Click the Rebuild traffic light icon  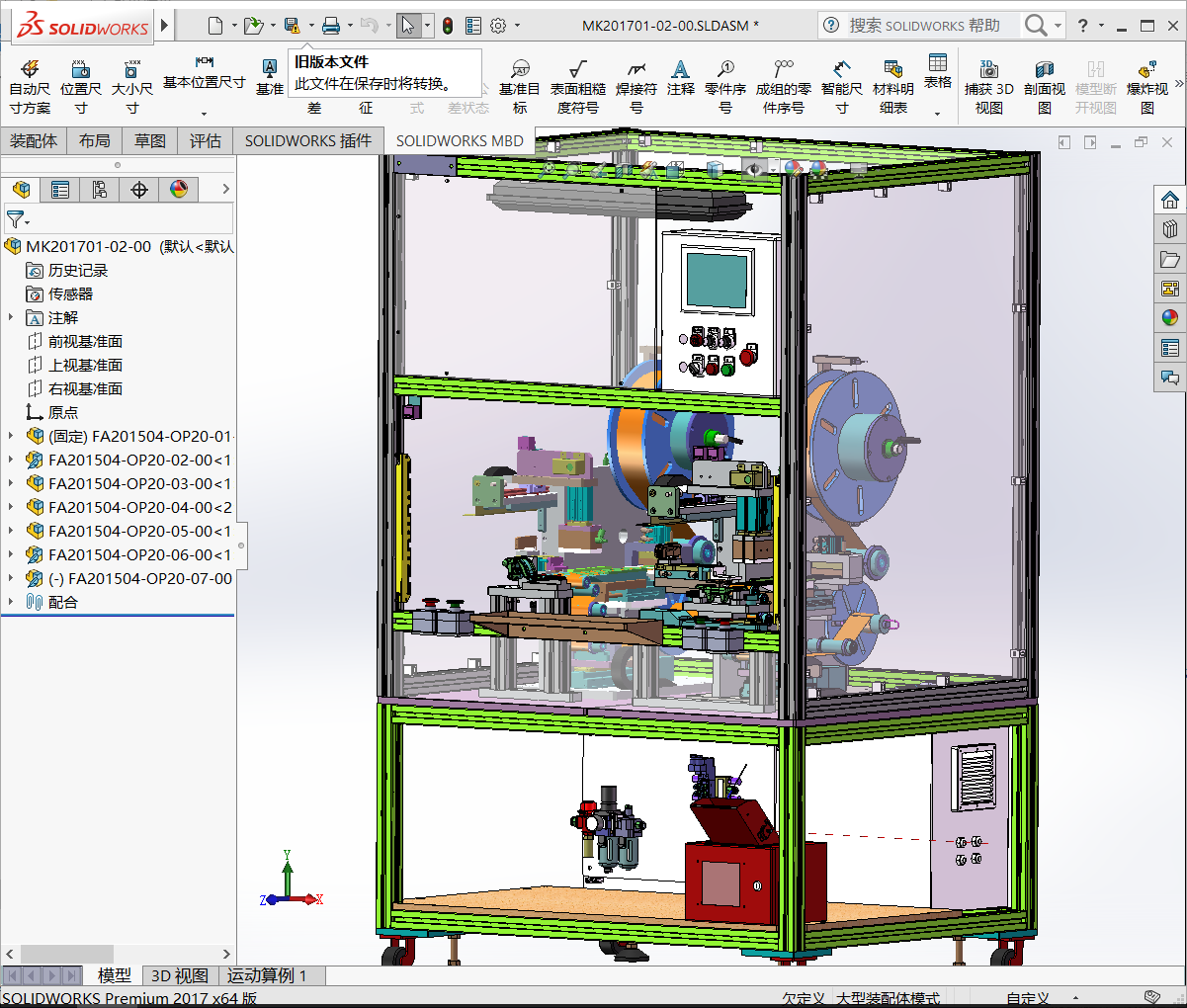[x=448, y=25]
